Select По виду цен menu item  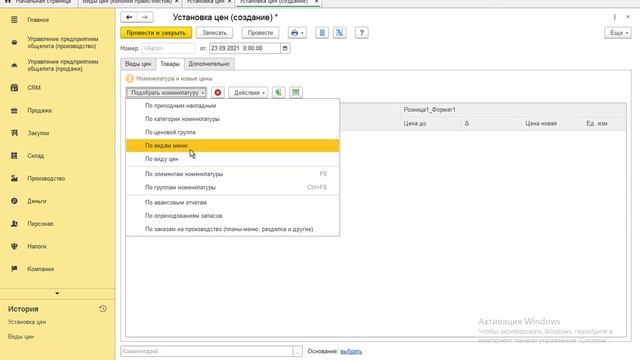pos(233,159)
